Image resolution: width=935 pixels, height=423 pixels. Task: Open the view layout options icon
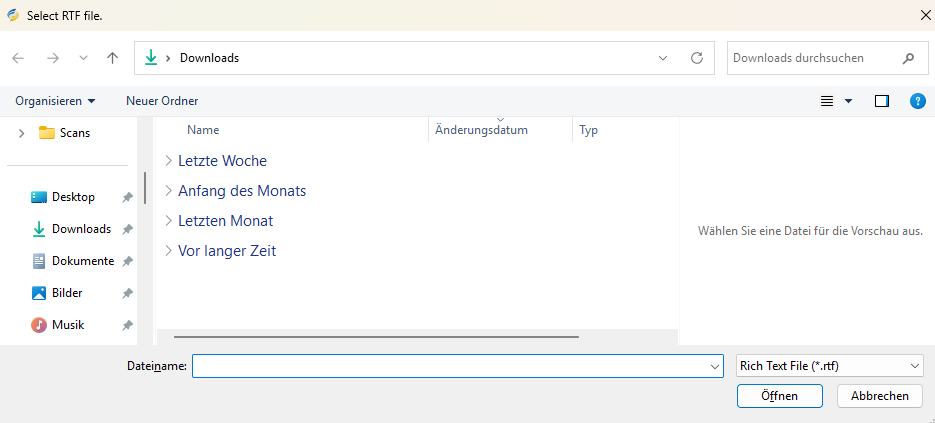(x=827, y=101)
